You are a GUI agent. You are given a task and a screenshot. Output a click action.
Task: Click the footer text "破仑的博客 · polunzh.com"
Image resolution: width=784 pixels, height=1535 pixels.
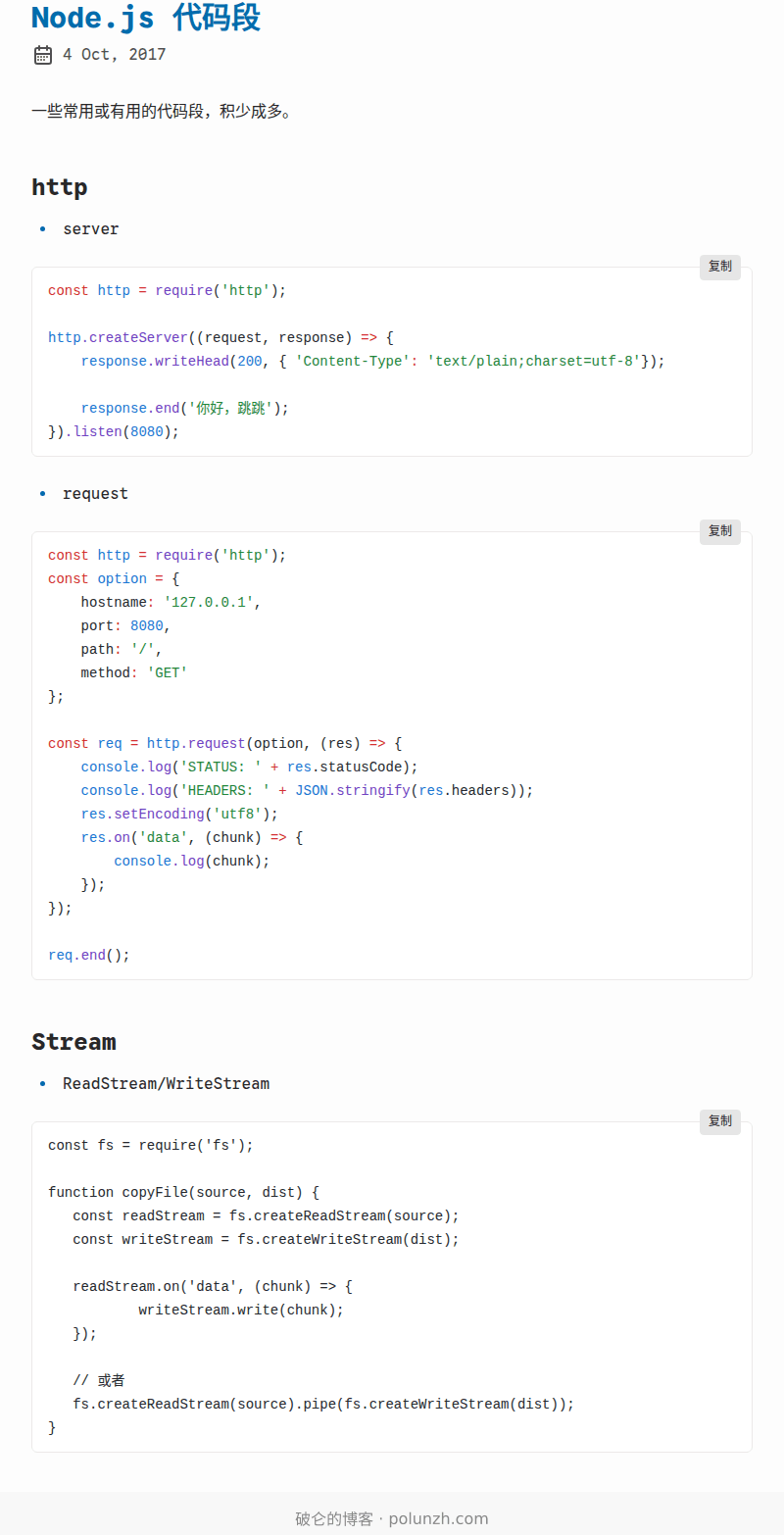(x=392, y=1518)
